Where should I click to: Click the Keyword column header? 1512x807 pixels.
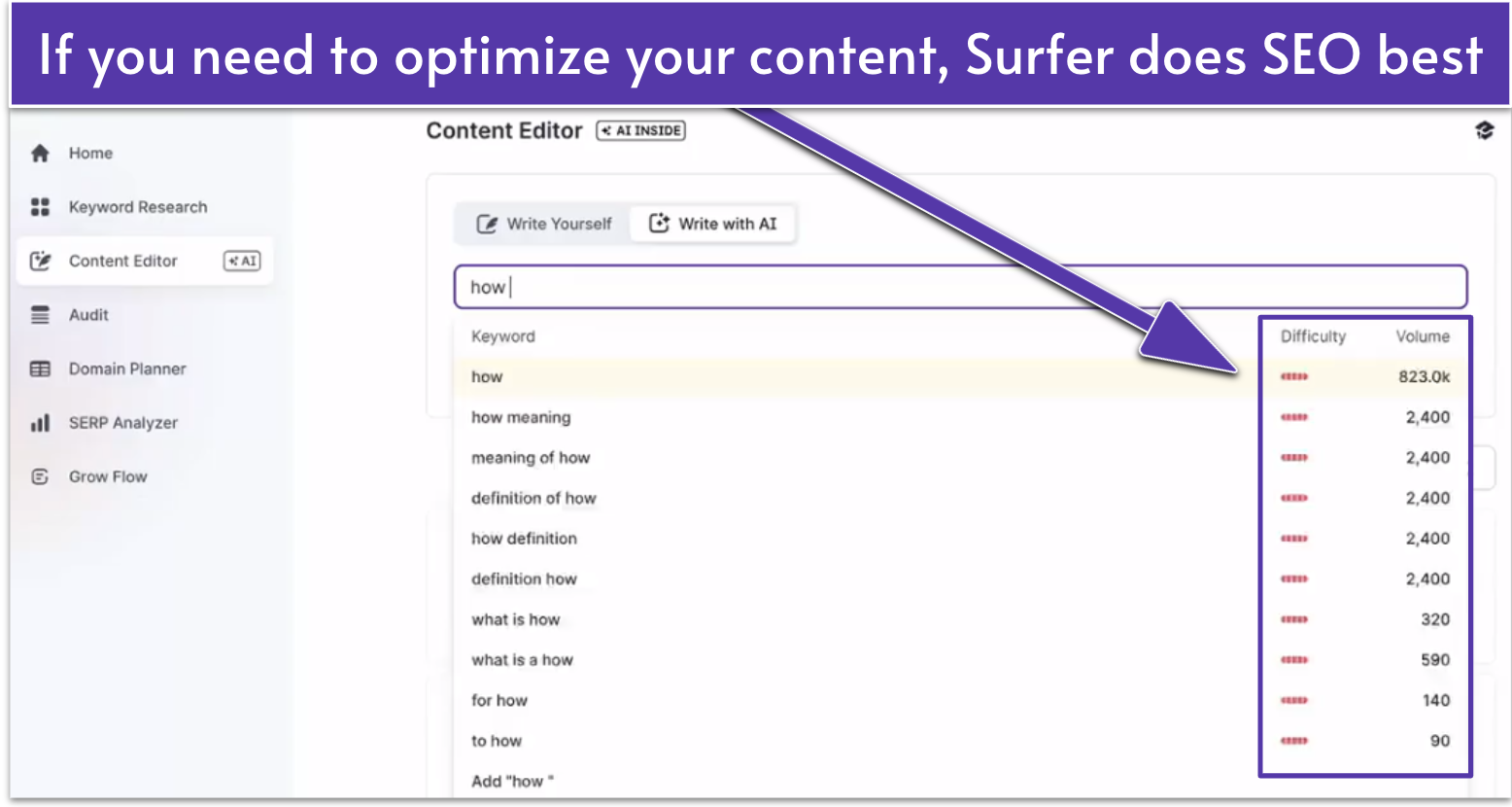[x=503, y=336]
